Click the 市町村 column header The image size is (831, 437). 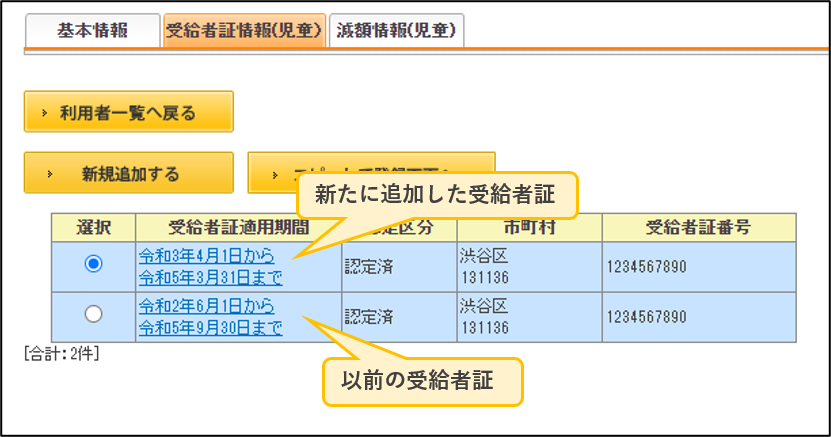coord(529,228)
